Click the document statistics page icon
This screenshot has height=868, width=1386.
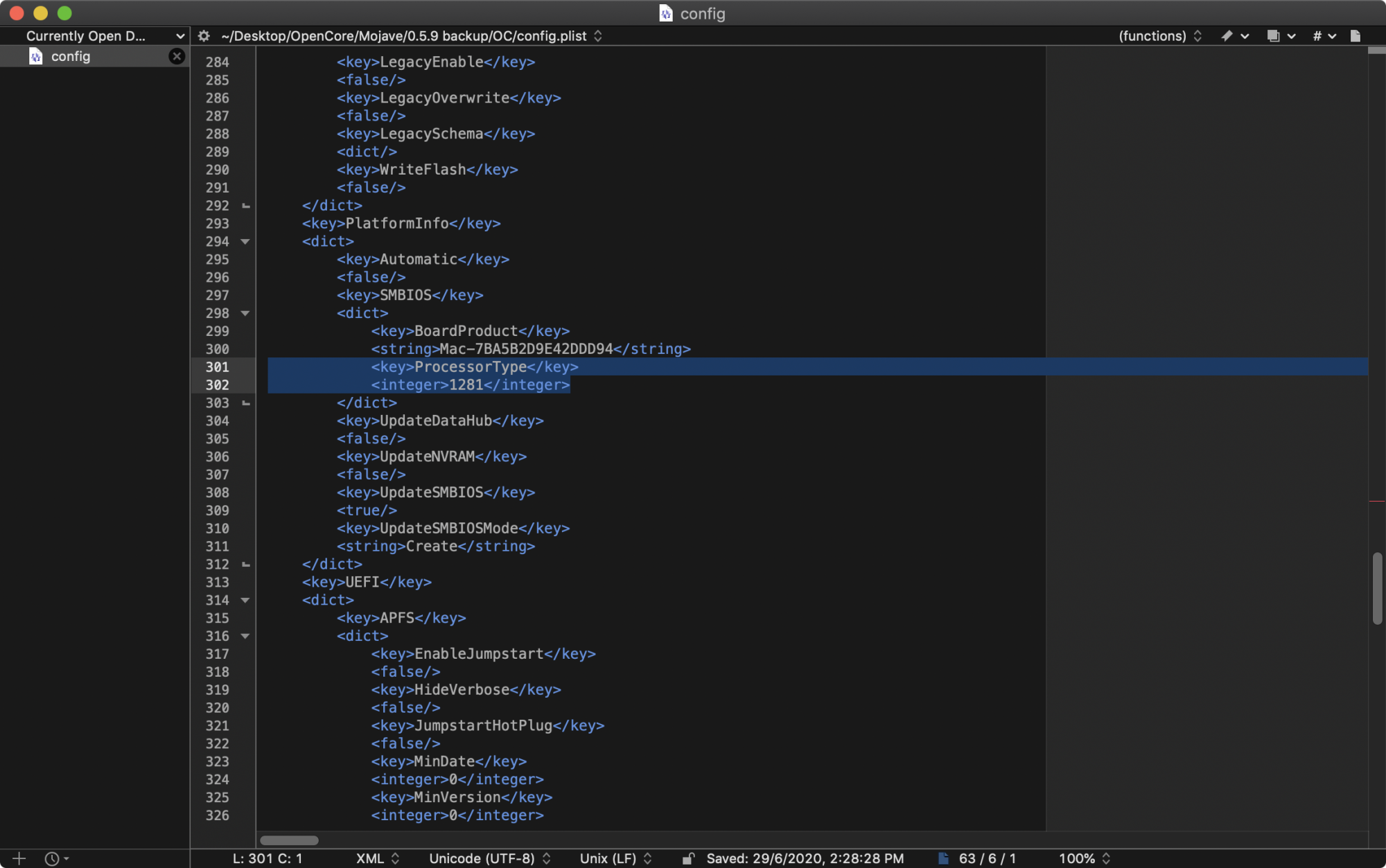click(943, 858)
